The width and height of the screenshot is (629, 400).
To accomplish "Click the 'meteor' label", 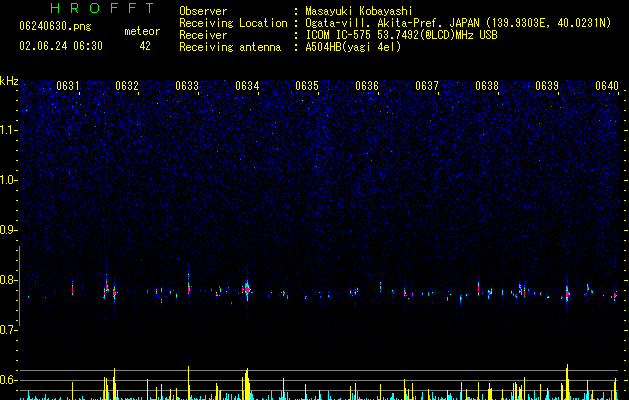I will [142, 31].
